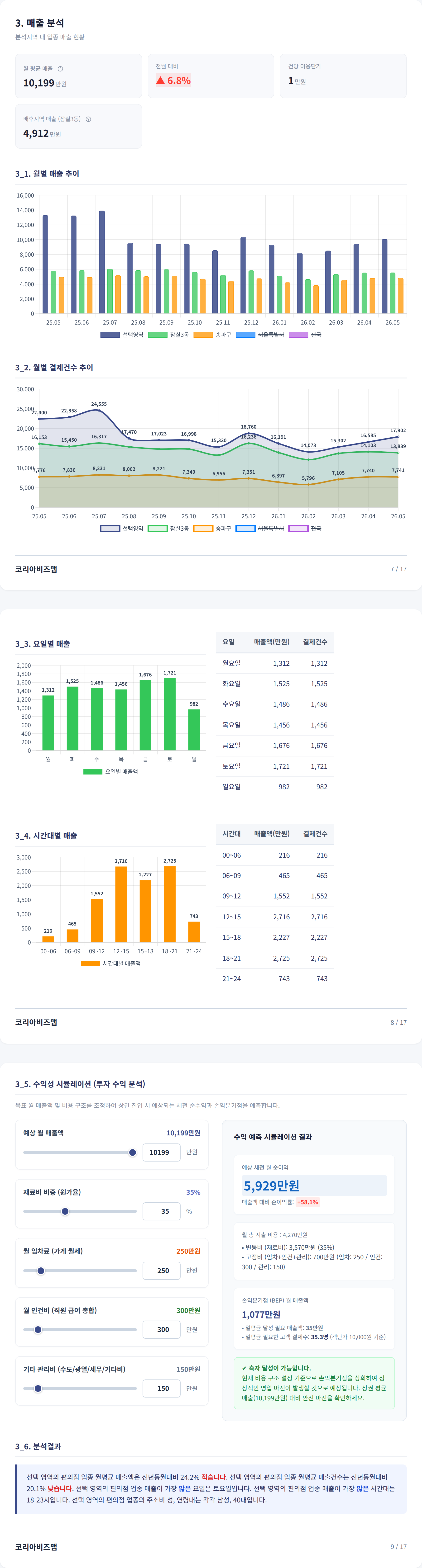The image size is (422, 1568).
Task: Click the 150 만원 management cost input
Action: 161,1389
